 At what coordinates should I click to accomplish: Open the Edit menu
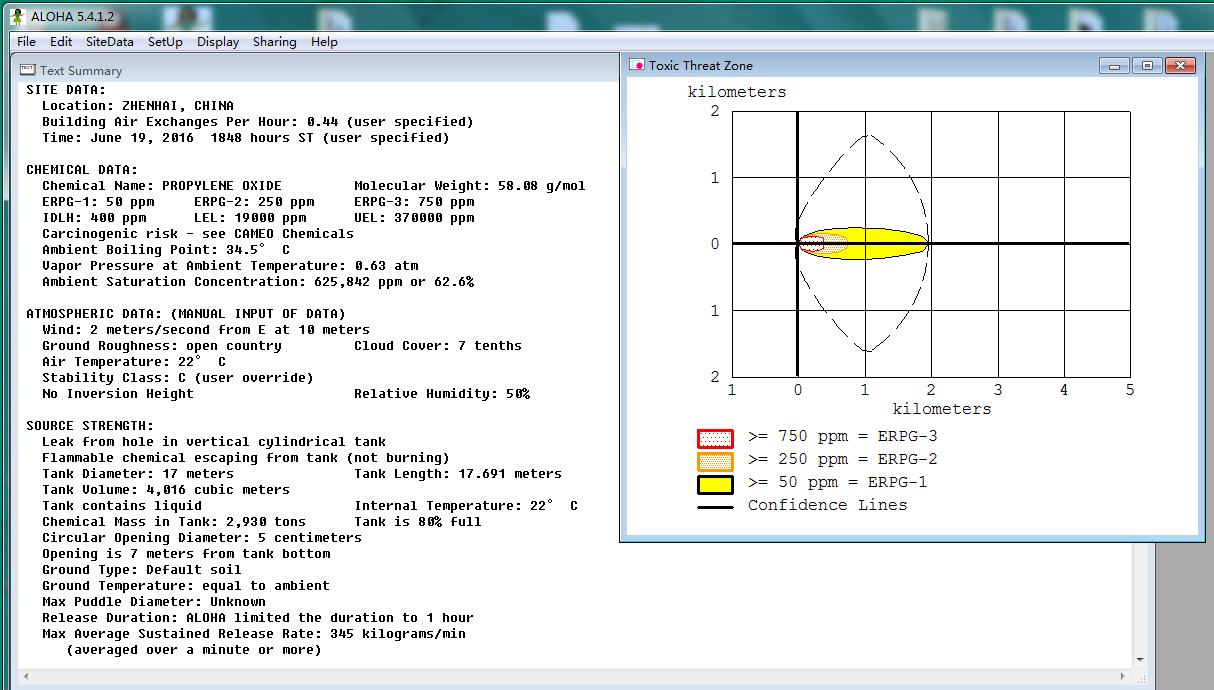(61, 42)
